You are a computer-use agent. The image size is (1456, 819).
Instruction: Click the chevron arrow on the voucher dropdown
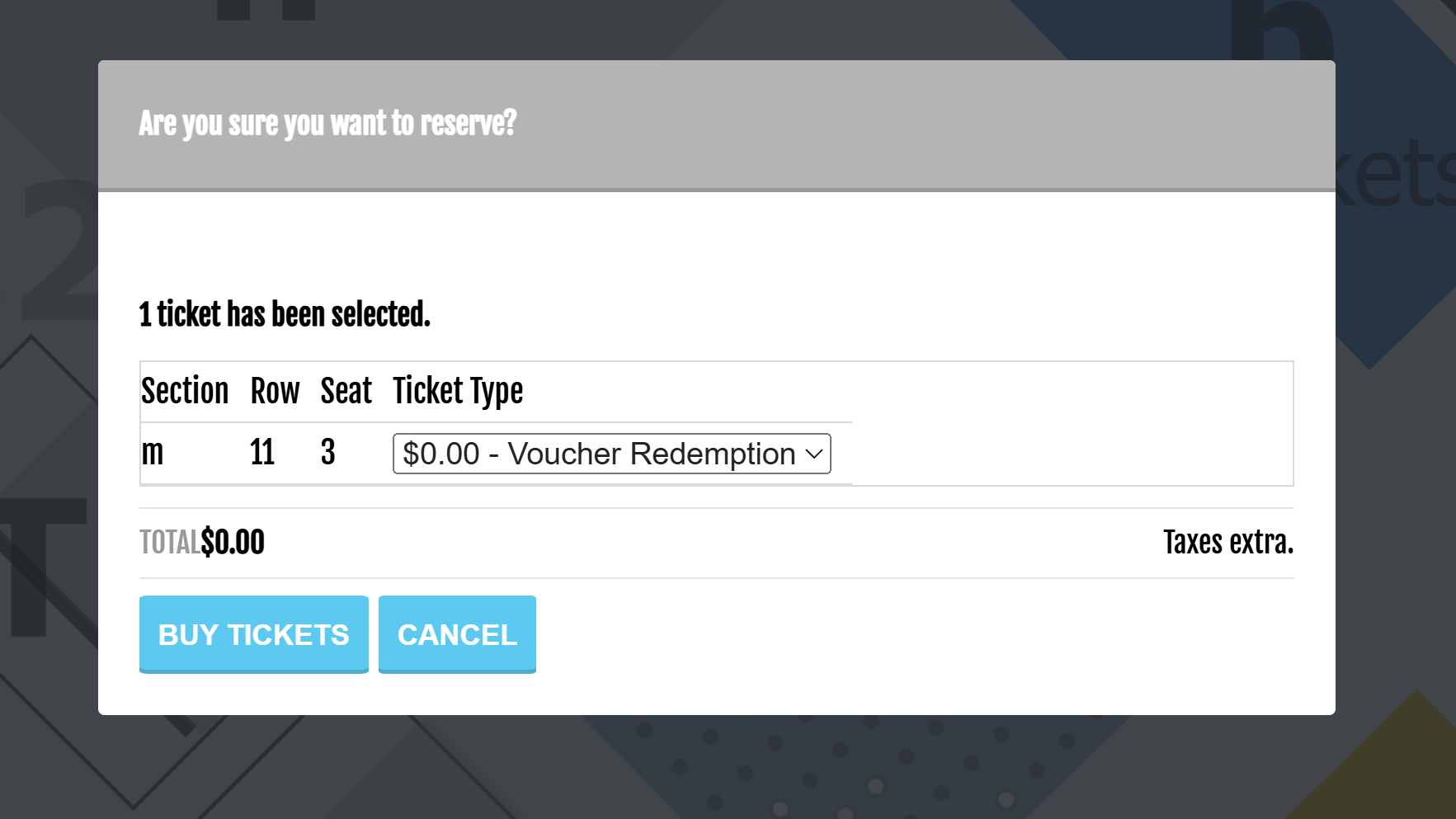point(813,454)
